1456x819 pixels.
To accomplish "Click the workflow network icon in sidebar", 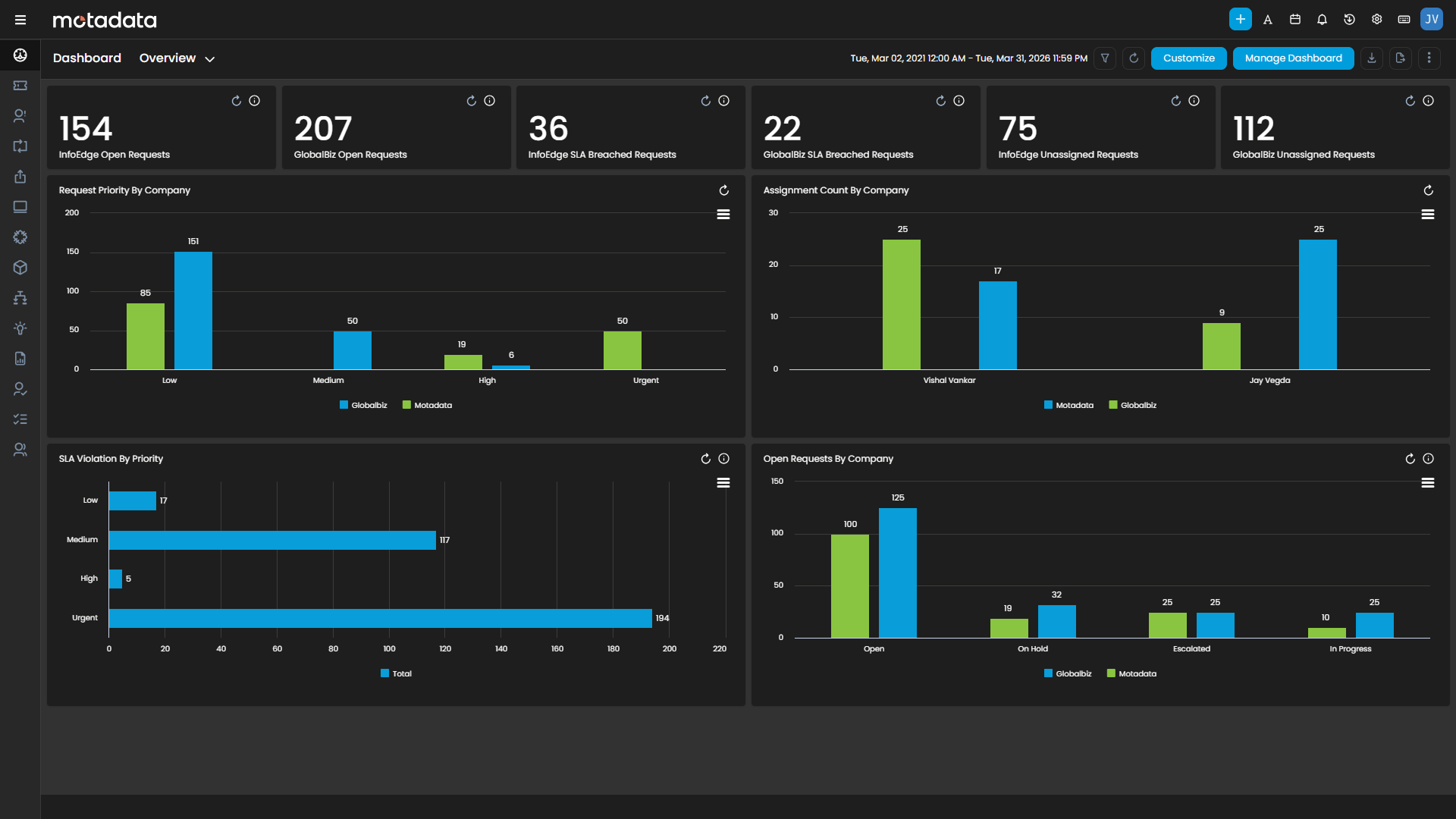I will coord(20,297).
